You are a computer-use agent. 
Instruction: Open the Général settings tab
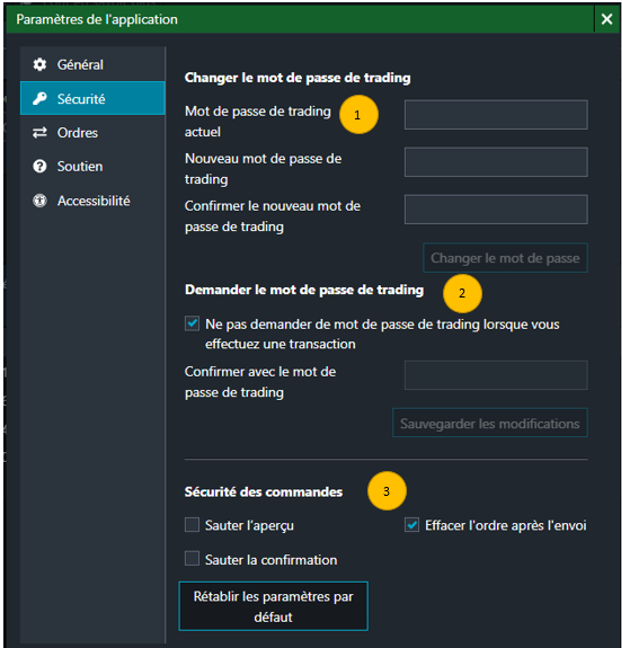80,65
